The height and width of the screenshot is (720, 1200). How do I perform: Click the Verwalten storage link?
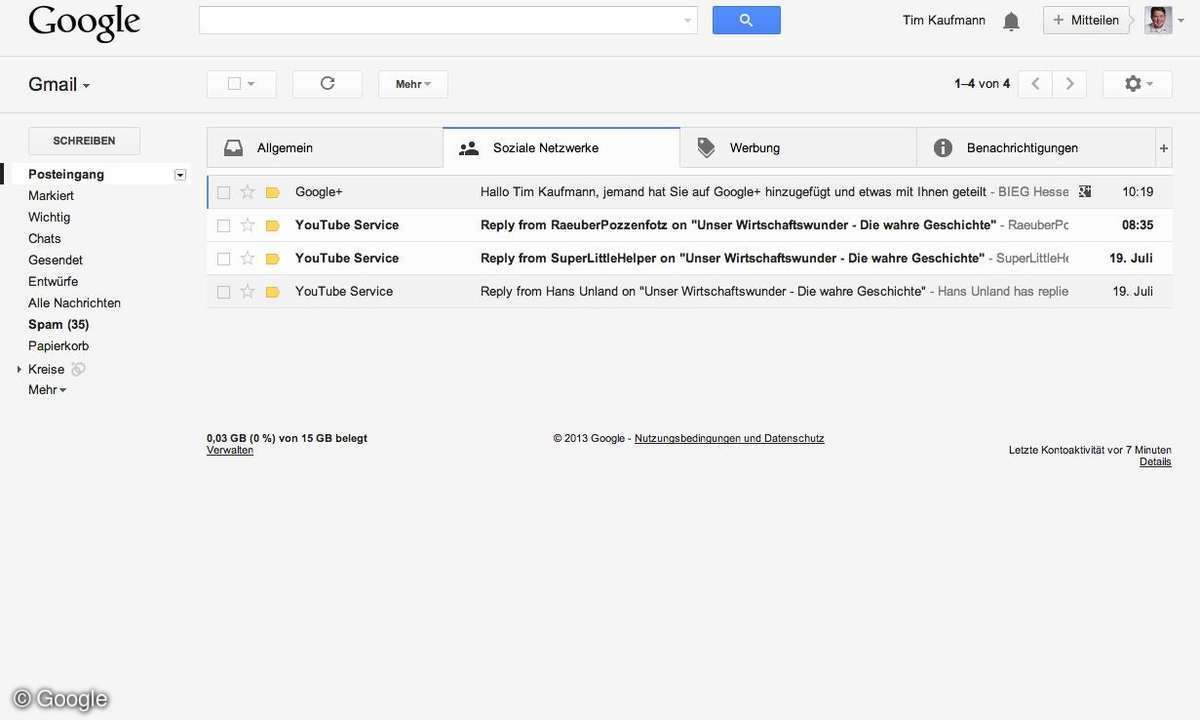(230, 450)
